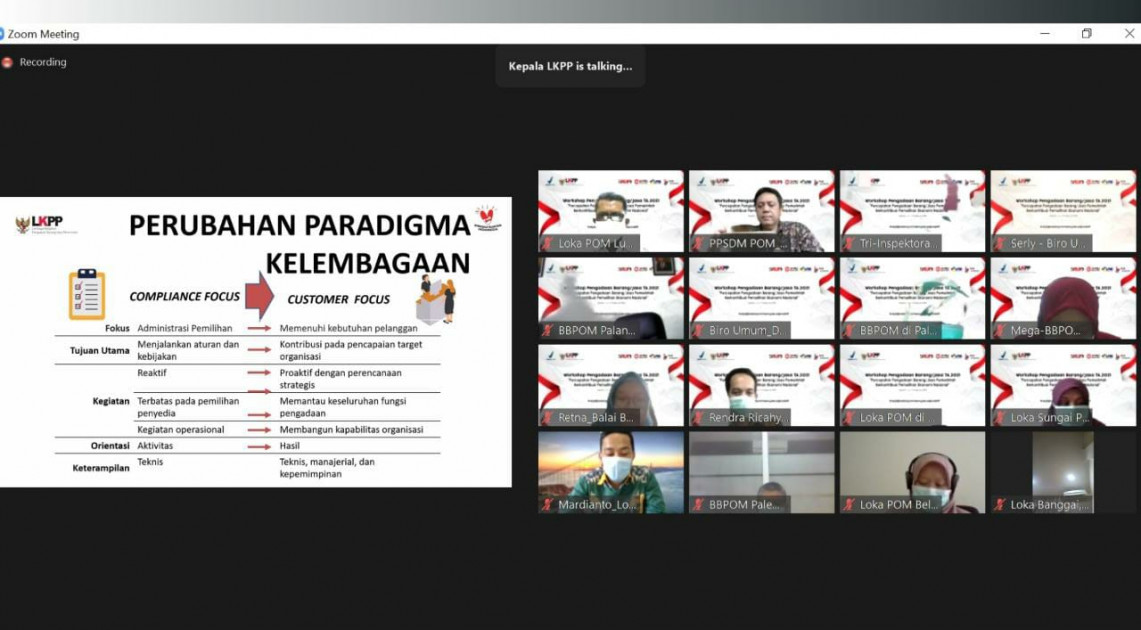Restore down the Zoom Meeting window
Viewport: 1141px width, 630px height.
pos(1086,34)
